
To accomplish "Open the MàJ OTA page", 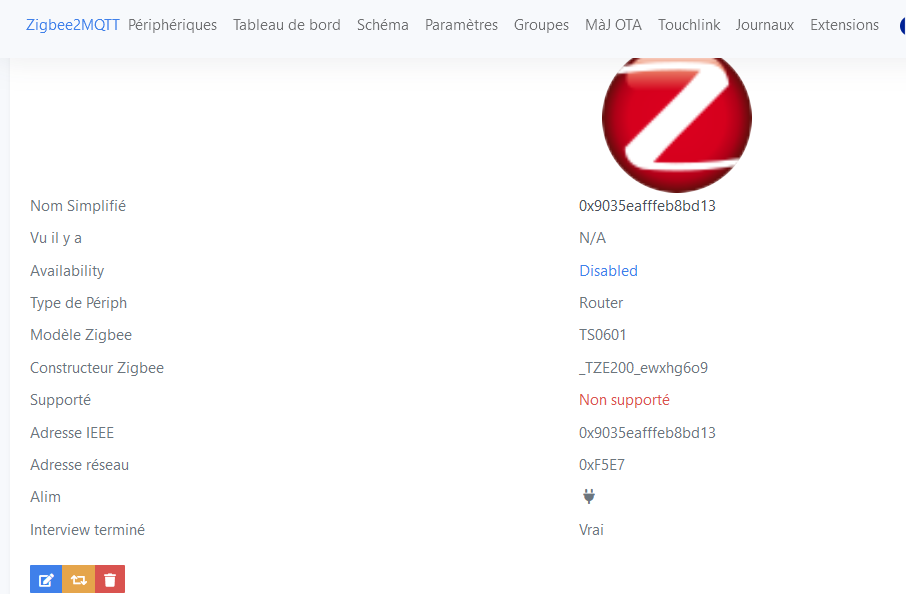I will (x=613, y=25).
